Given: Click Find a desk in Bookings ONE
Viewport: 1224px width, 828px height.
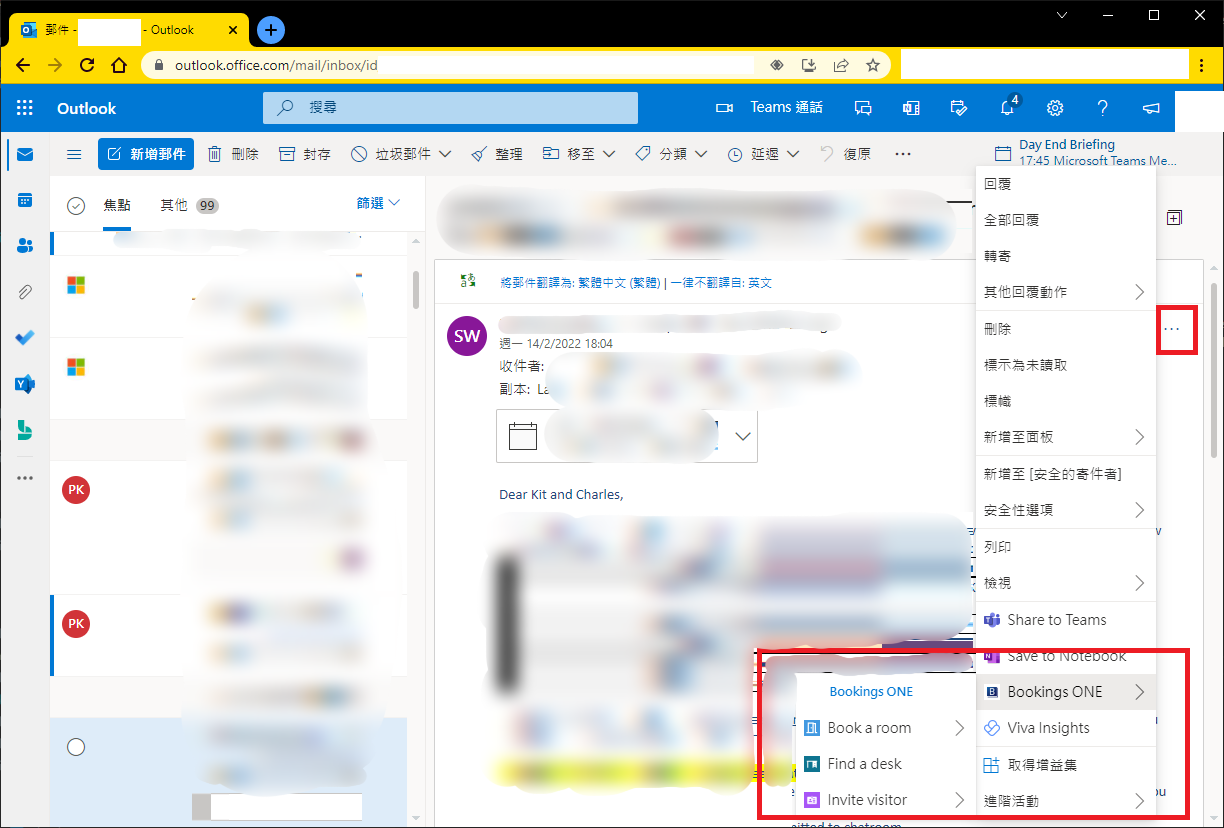Looking at the screenshot, I should (x=864, y=764).
